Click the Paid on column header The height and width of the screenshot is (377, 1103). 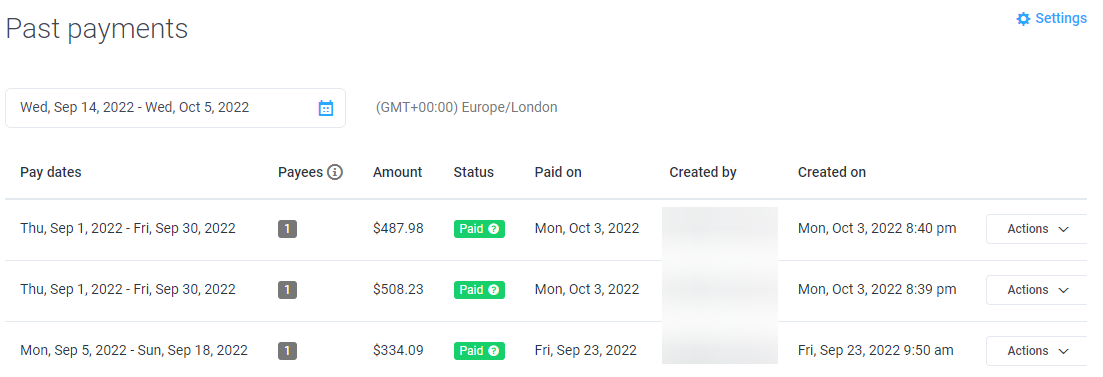click(558, 172)
